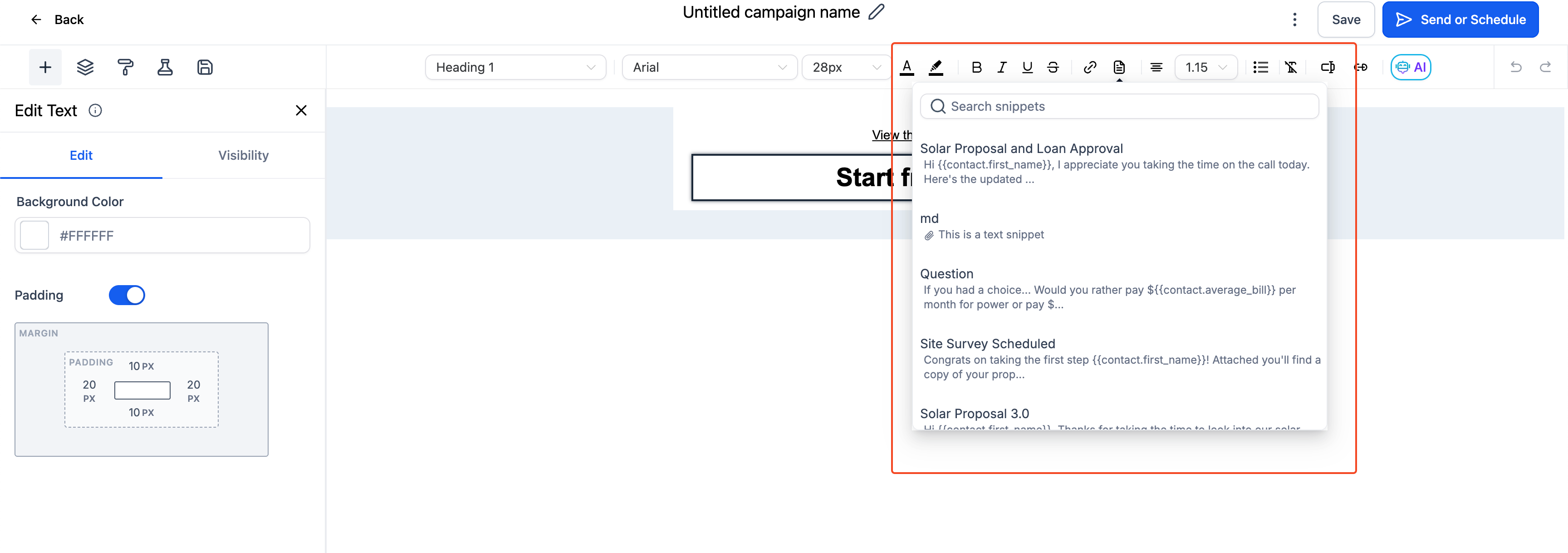Apply strikethrough formatting
The image size is (1568, 553).
[1053, 67]
